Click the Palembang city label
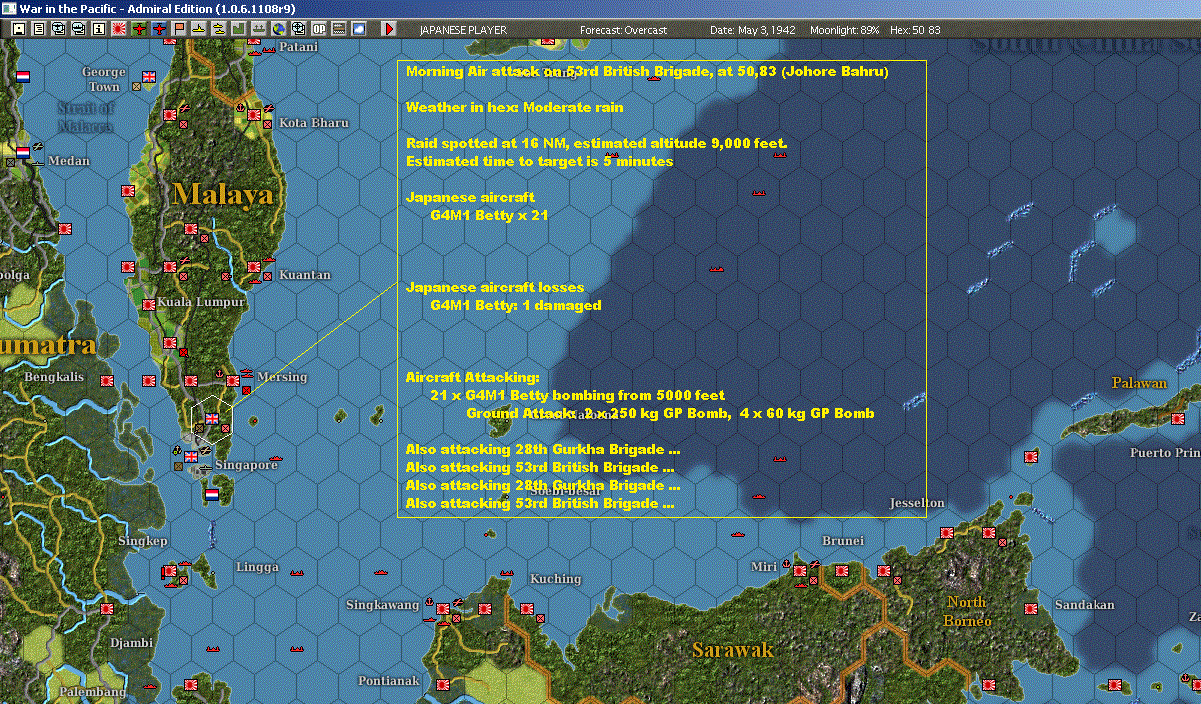Screen dimensions: 1201x704 93,692
